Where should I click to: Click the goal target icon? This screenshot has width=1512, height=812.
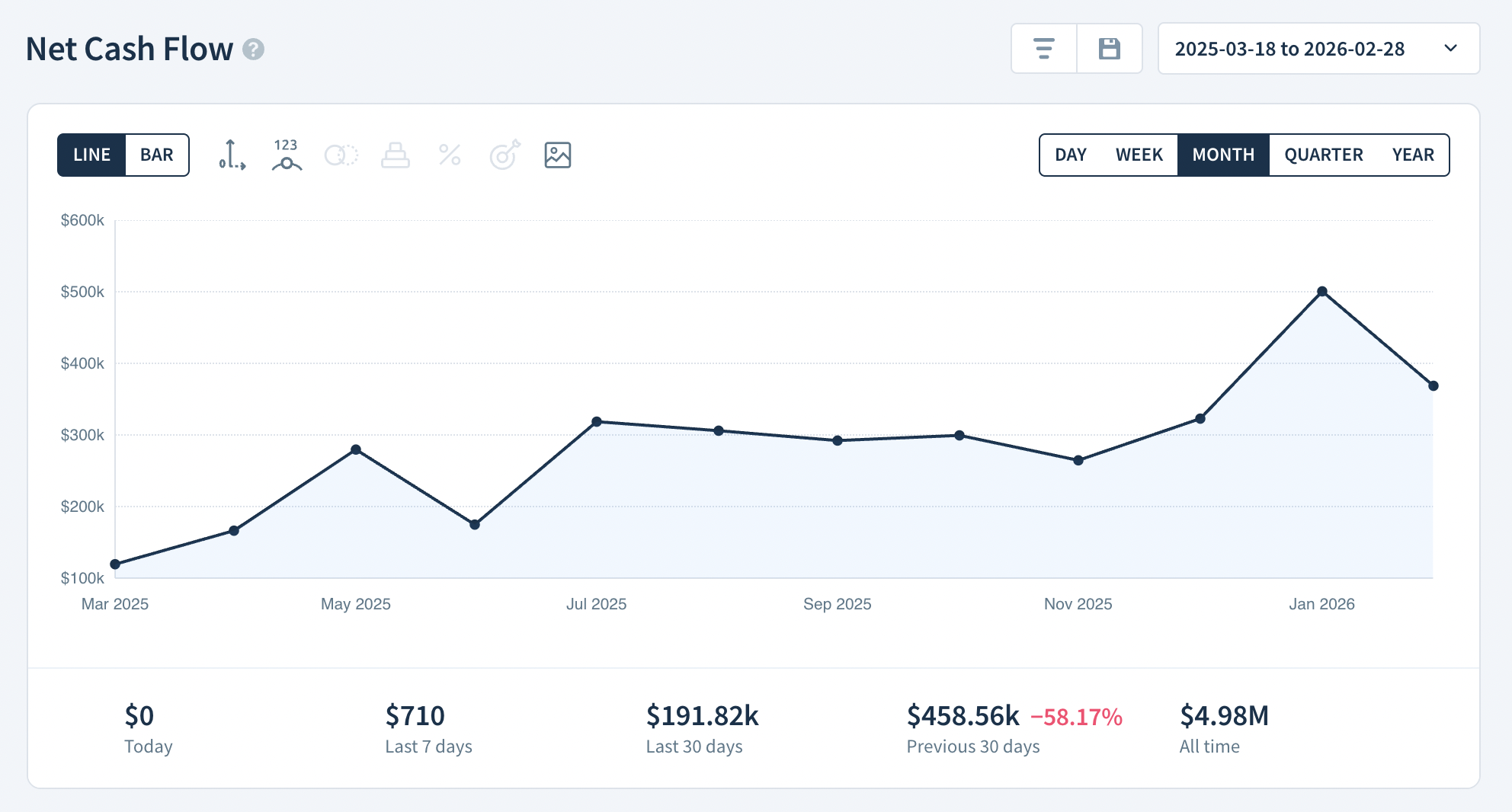click(504, 155)
